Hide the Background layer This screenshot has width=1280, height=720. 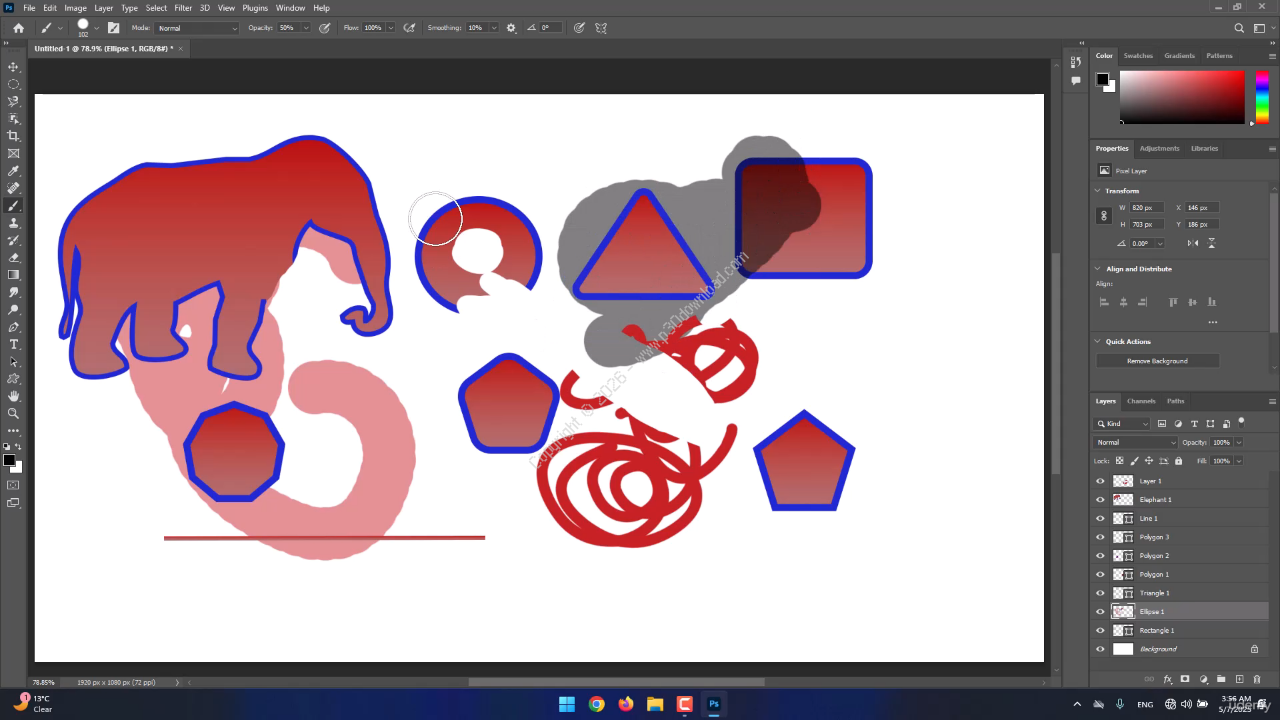click(1100, 649)
